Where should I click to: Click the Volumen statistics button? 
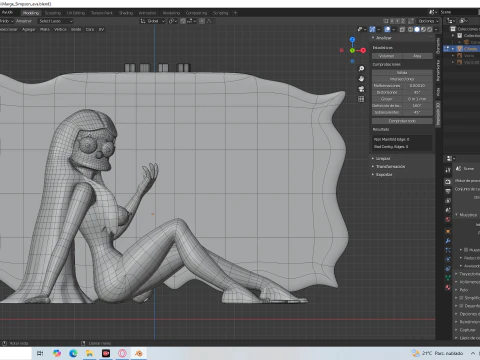tap(387, 56)
